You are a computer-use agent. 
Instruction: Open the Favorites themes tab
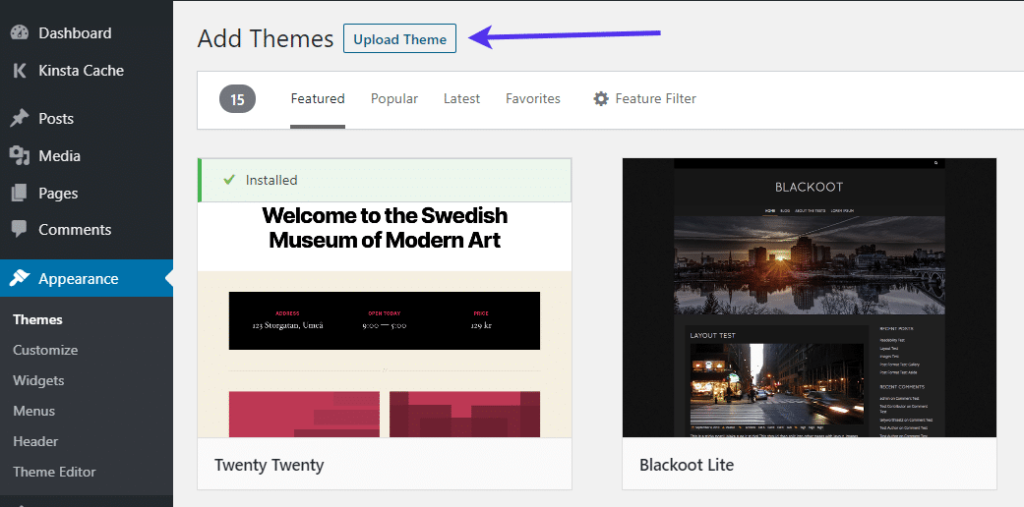[533, 99]
